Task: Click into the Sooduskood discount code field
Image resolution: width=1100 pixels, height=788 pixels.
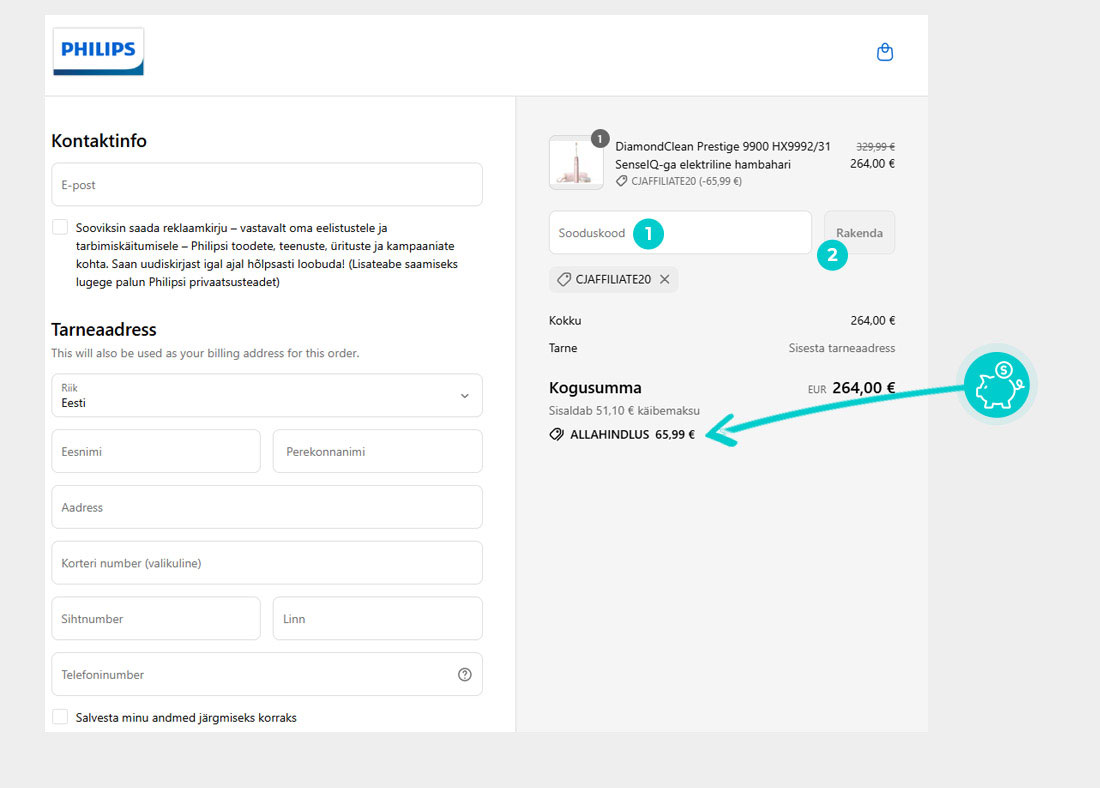Action: (590, 233)
